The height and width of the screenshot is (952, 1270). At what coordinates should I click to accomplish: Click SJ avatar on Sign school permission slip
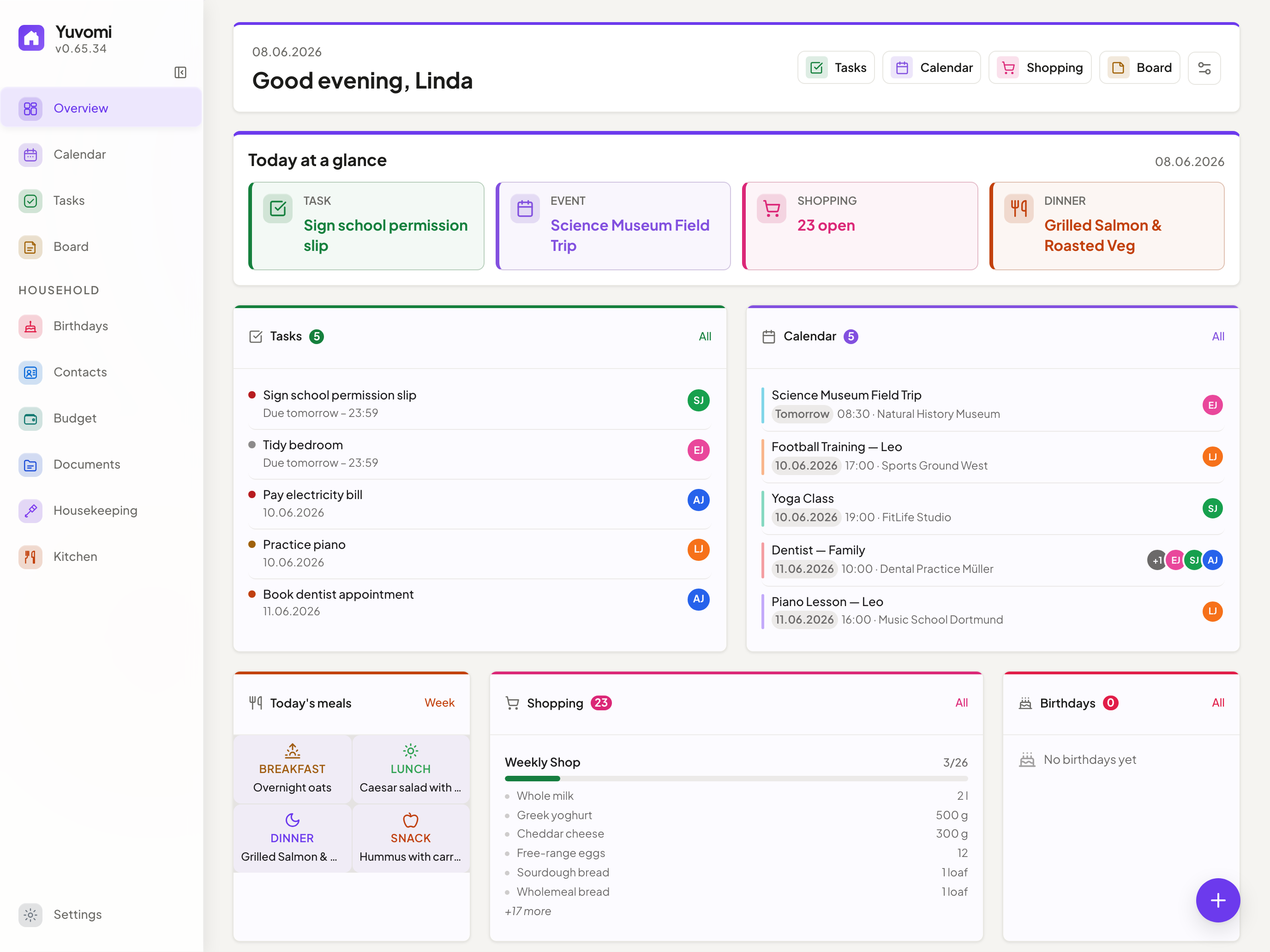[698, 400]
